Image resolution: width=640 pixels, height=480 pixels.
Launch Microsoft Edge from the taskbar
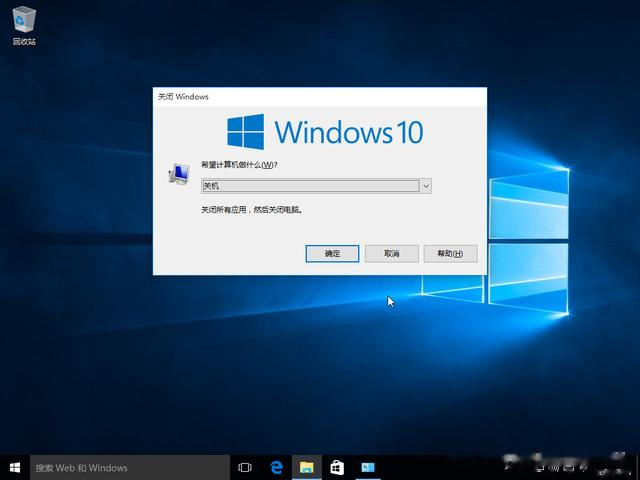tap(276, 468)
